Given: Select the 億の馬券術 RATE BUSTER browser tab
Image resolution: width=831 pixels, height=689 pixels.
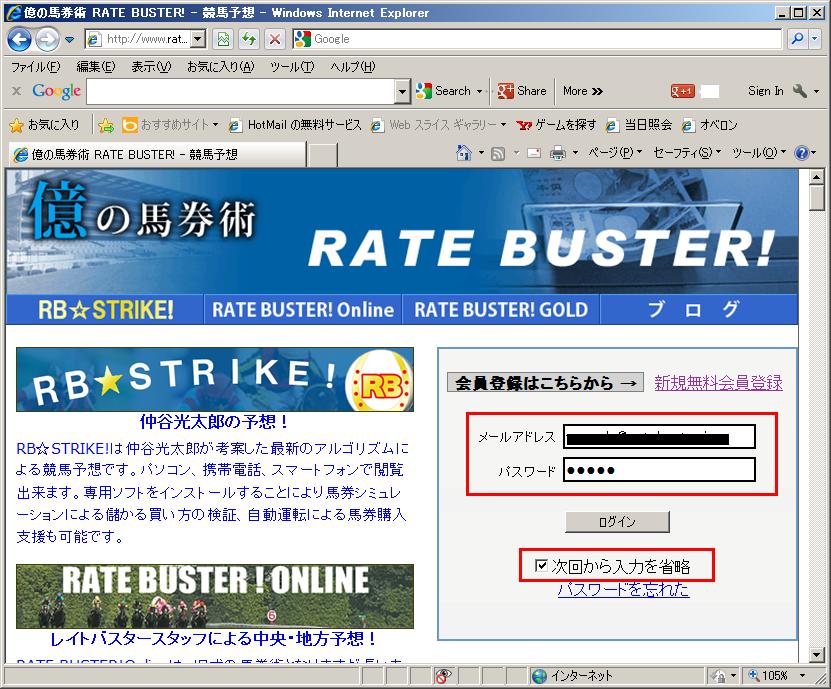Looking at the screenshot, I should (157, 154).
